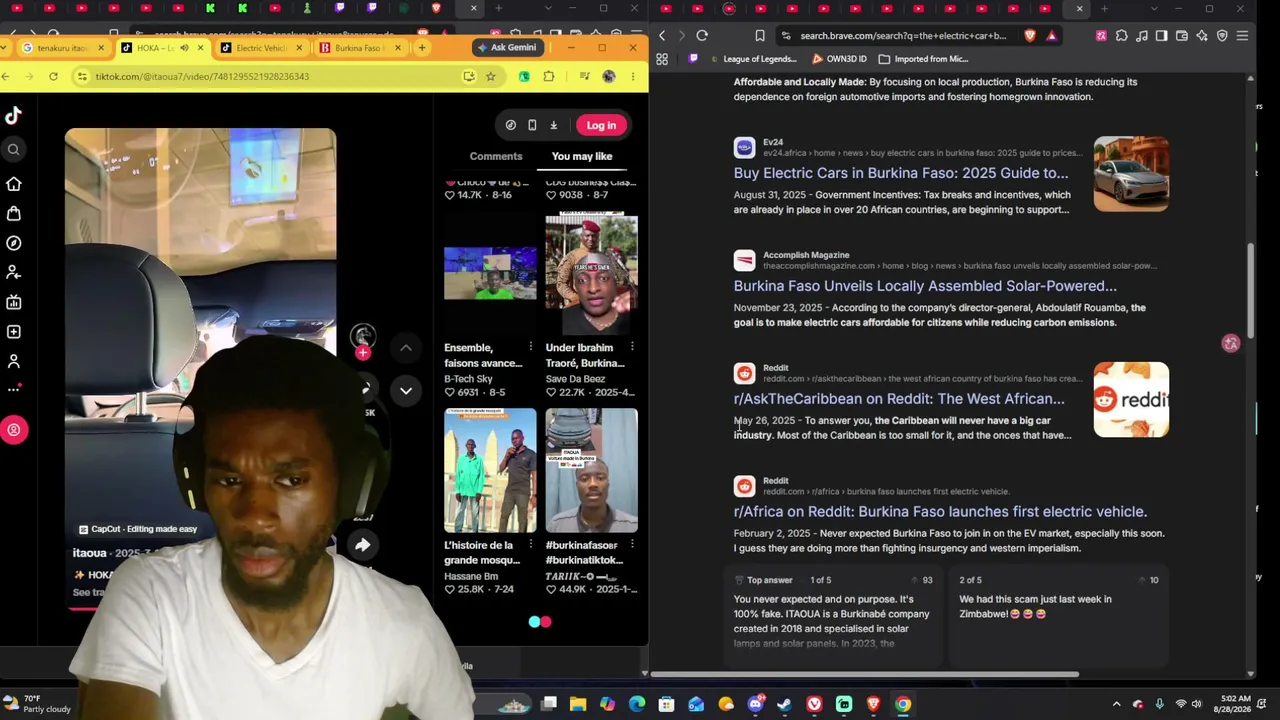Toggle Brave sidebar panel icon
Screen dimensions: 1280x720
coord(1161,36)
